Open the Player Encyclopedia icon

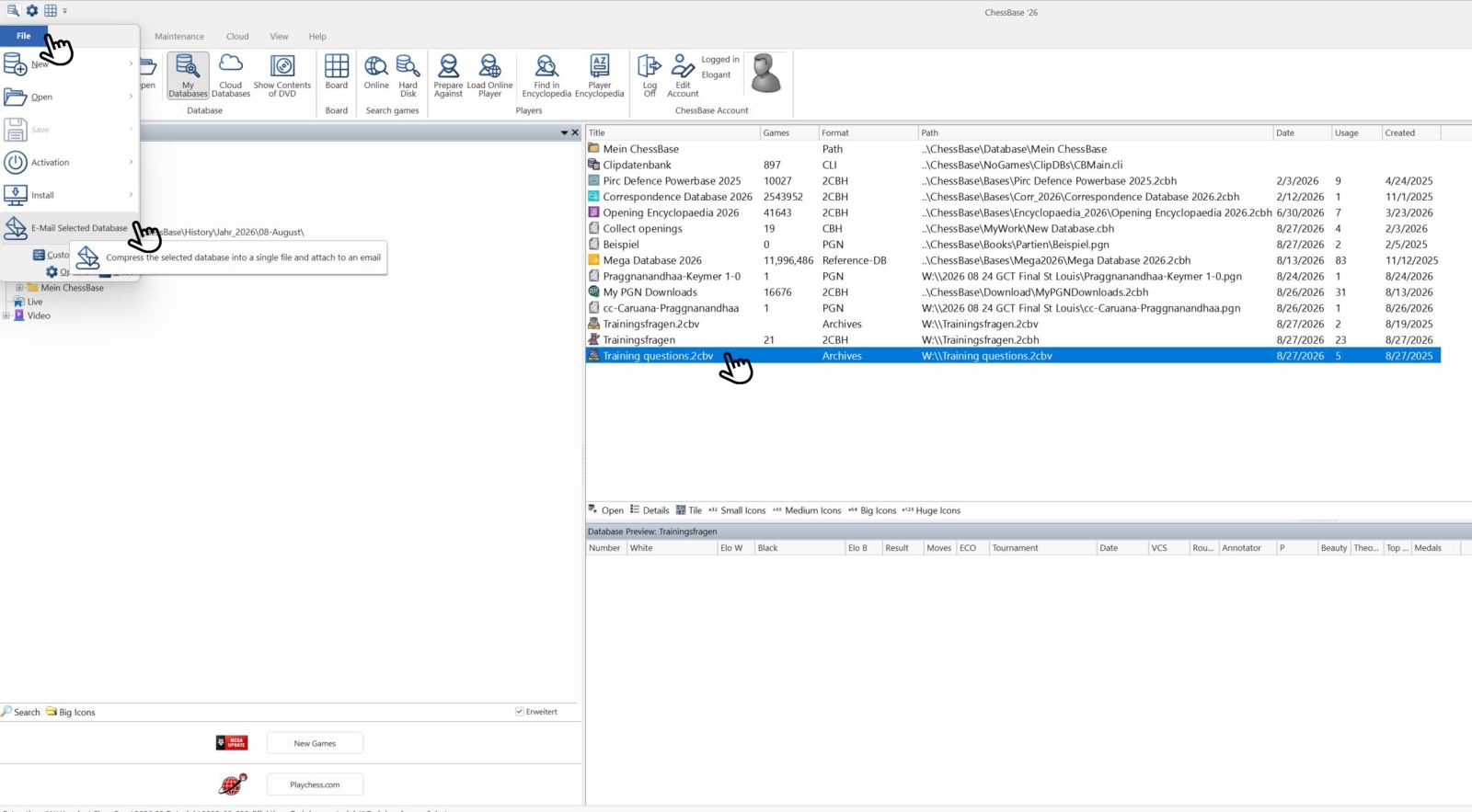pyautogui.click(x=600, y=75)
